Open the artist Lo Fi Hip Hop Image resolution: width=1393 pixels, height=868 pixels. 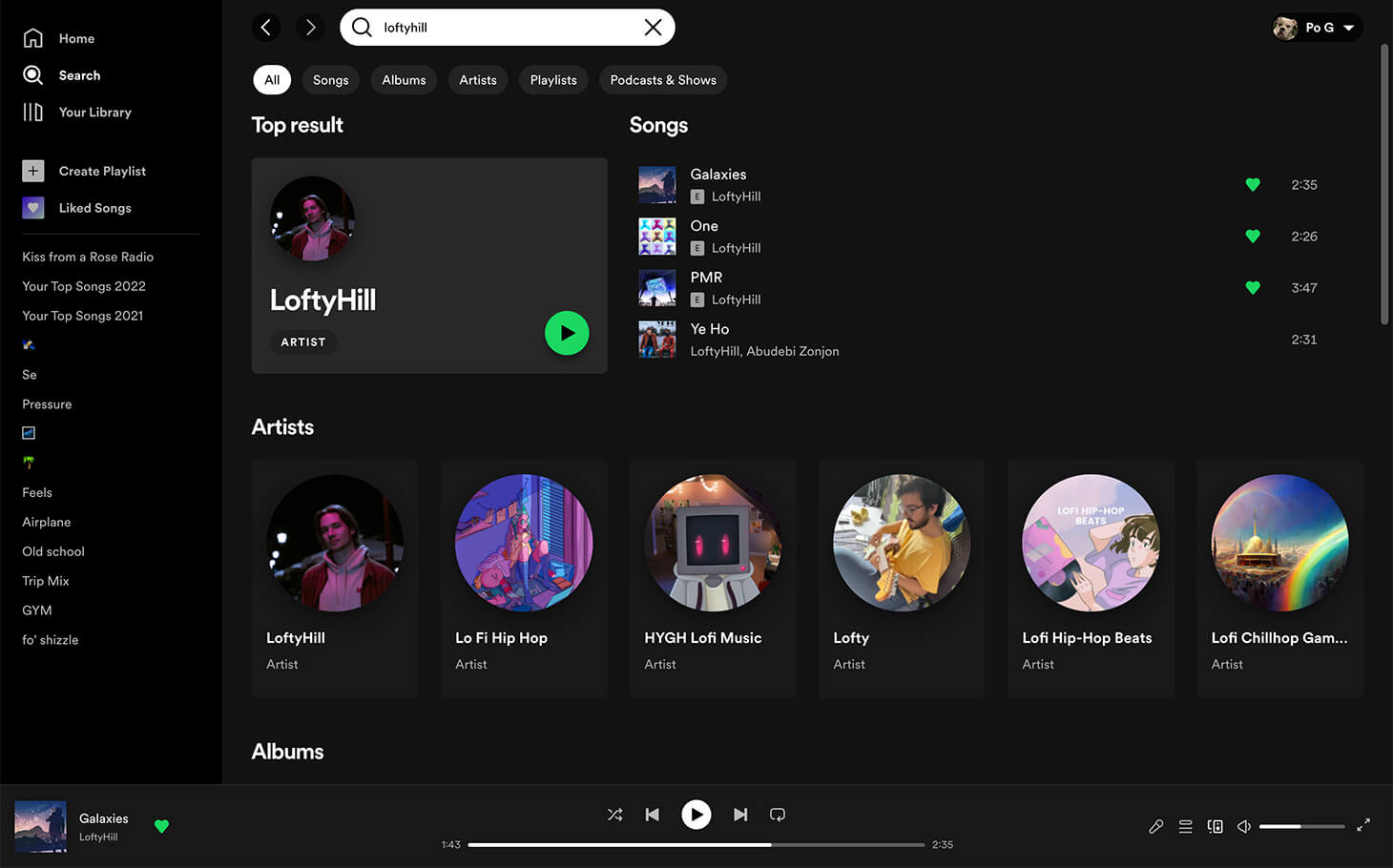click(x=523, y=543)
